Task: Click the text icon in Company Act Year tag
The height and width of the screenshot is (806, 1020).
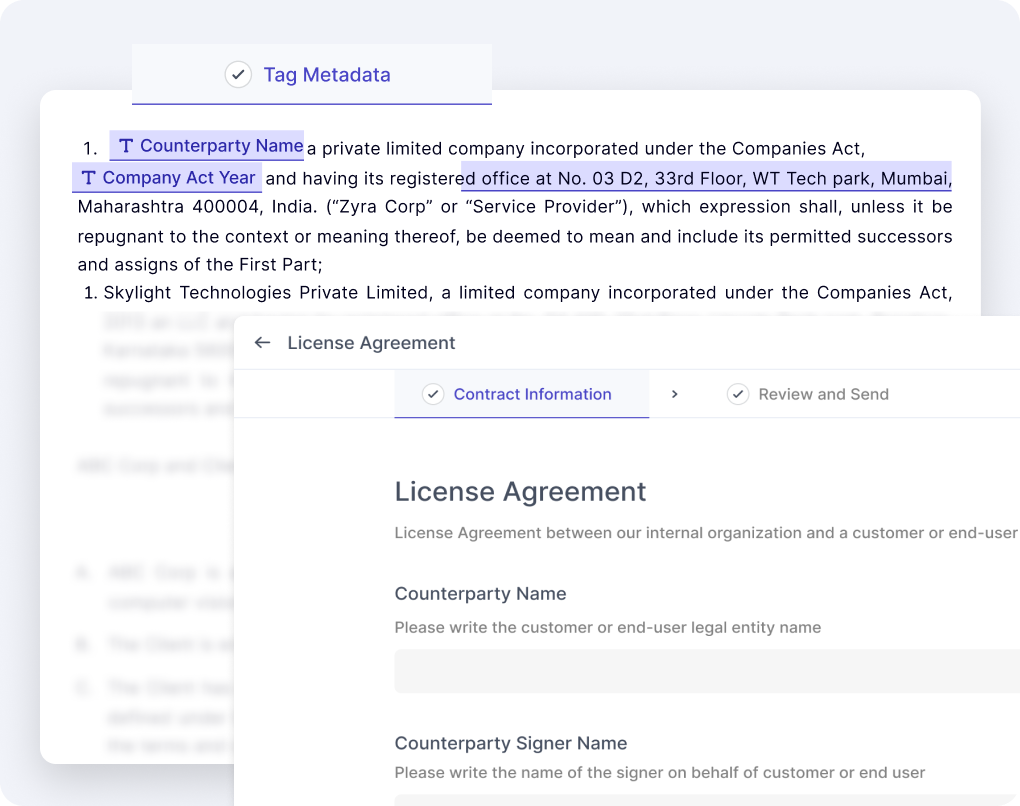Action: 88,178
